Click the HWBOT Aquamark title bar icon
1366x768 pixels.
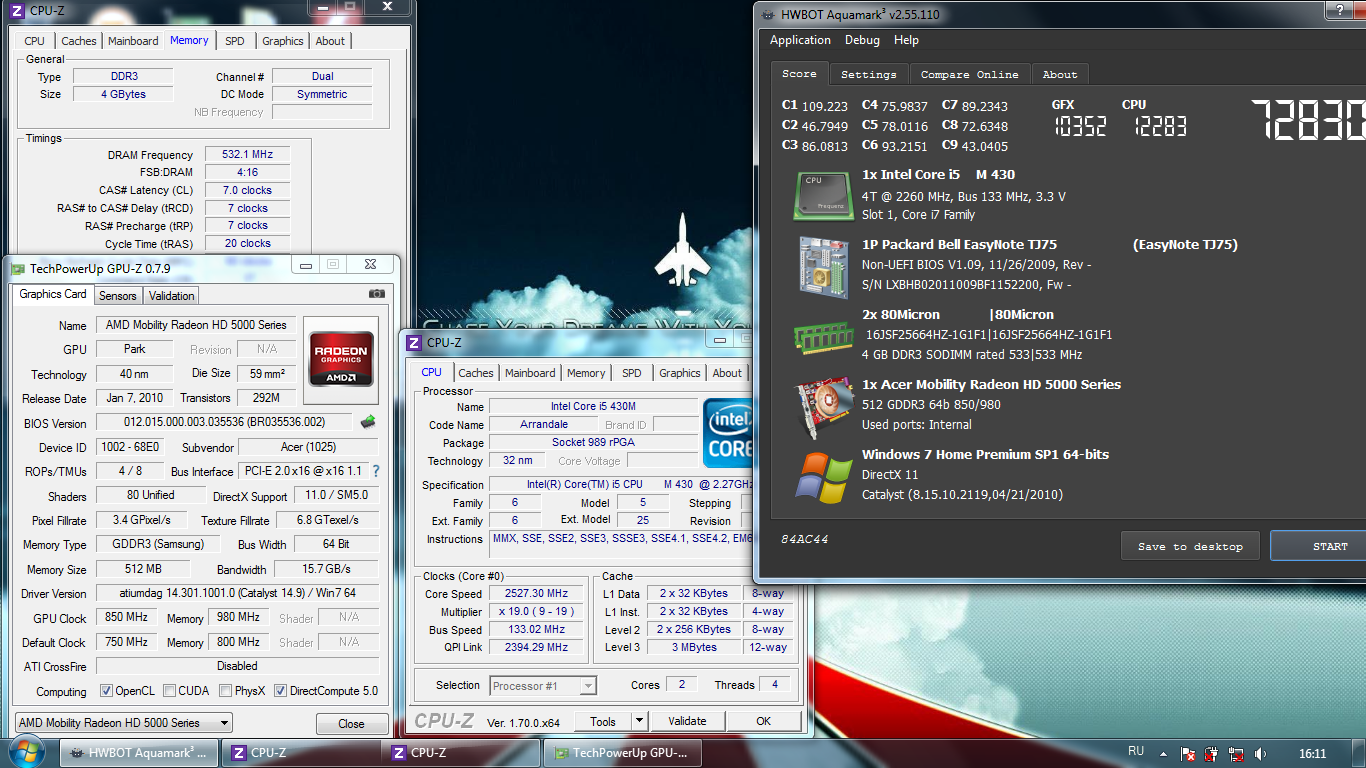767,14
